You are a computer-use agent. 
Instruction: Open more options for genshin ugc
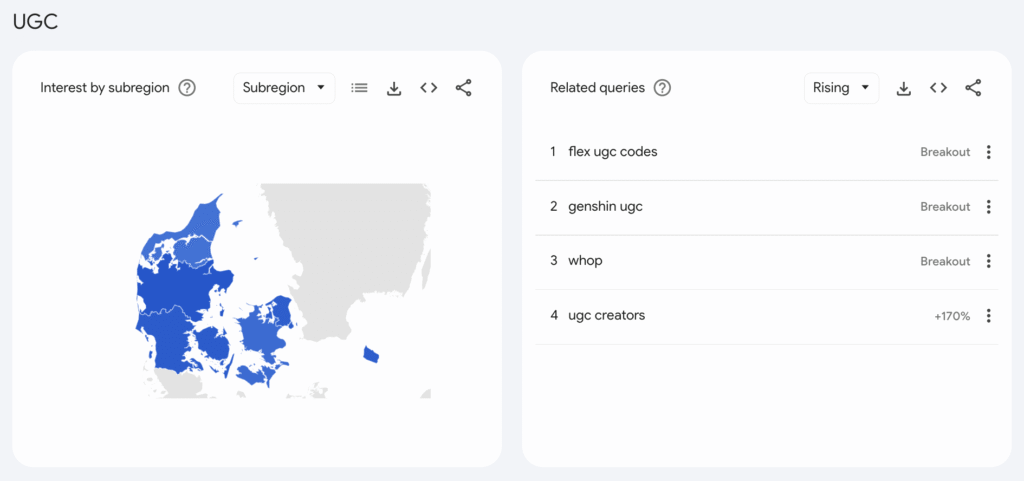pyautogui.click(x=989, y=207)
